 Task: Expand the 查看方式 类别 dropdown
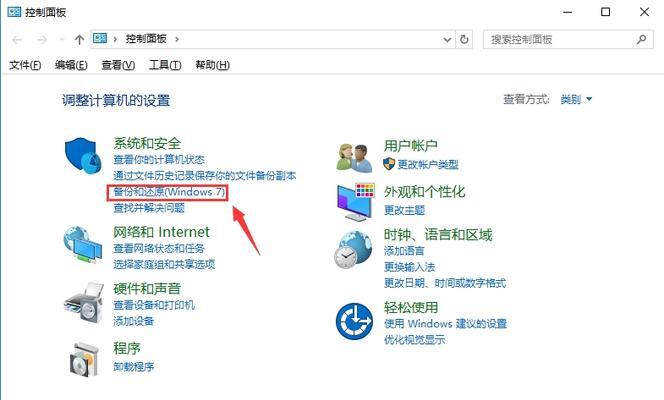click(x=576, y=100)
